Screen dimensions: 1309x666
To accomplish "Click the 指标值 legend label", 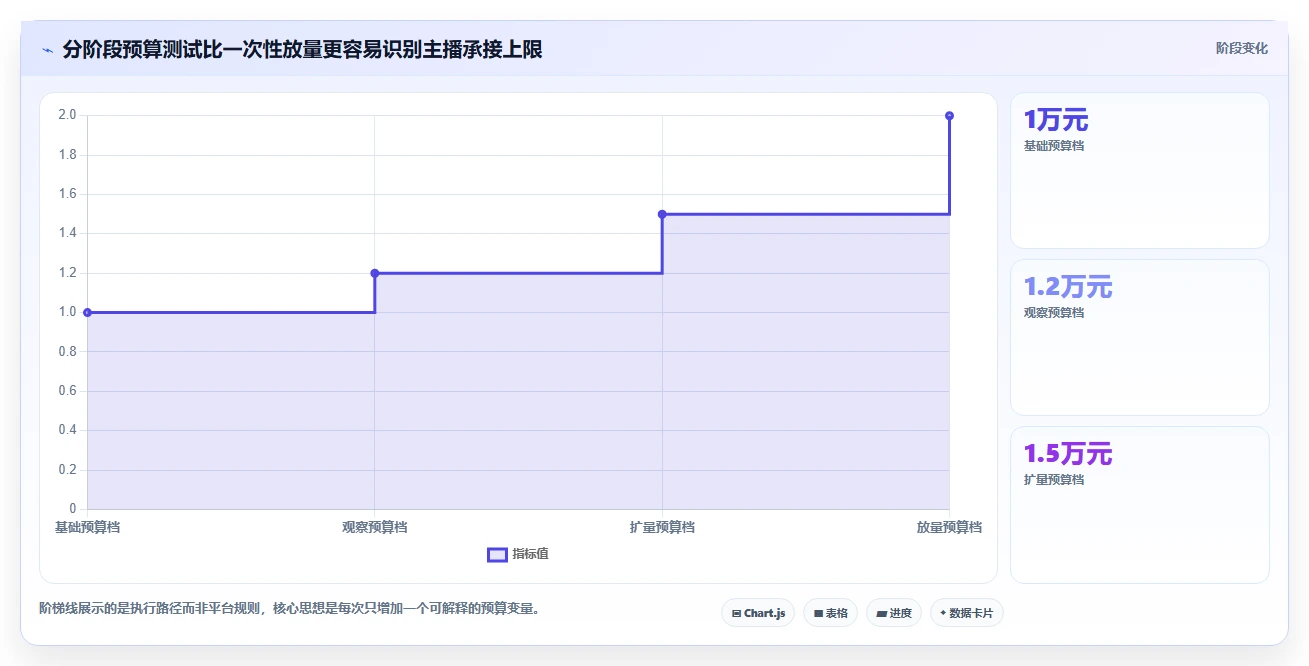I will (530, 555).
